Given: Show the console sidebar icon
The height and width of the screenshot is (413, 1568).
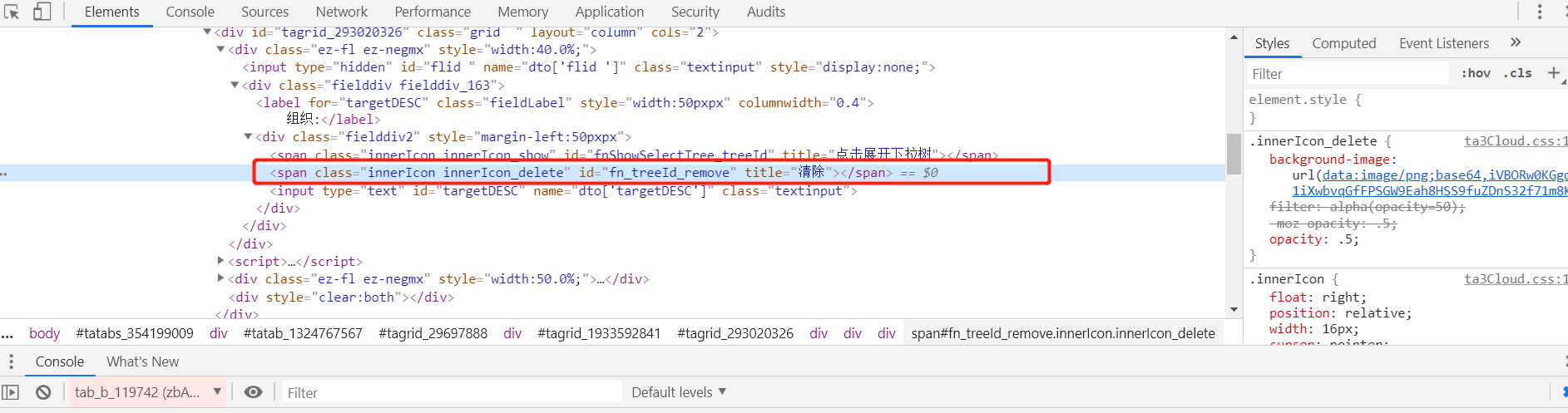Looking at the screenshot, I should coord(11,392).
